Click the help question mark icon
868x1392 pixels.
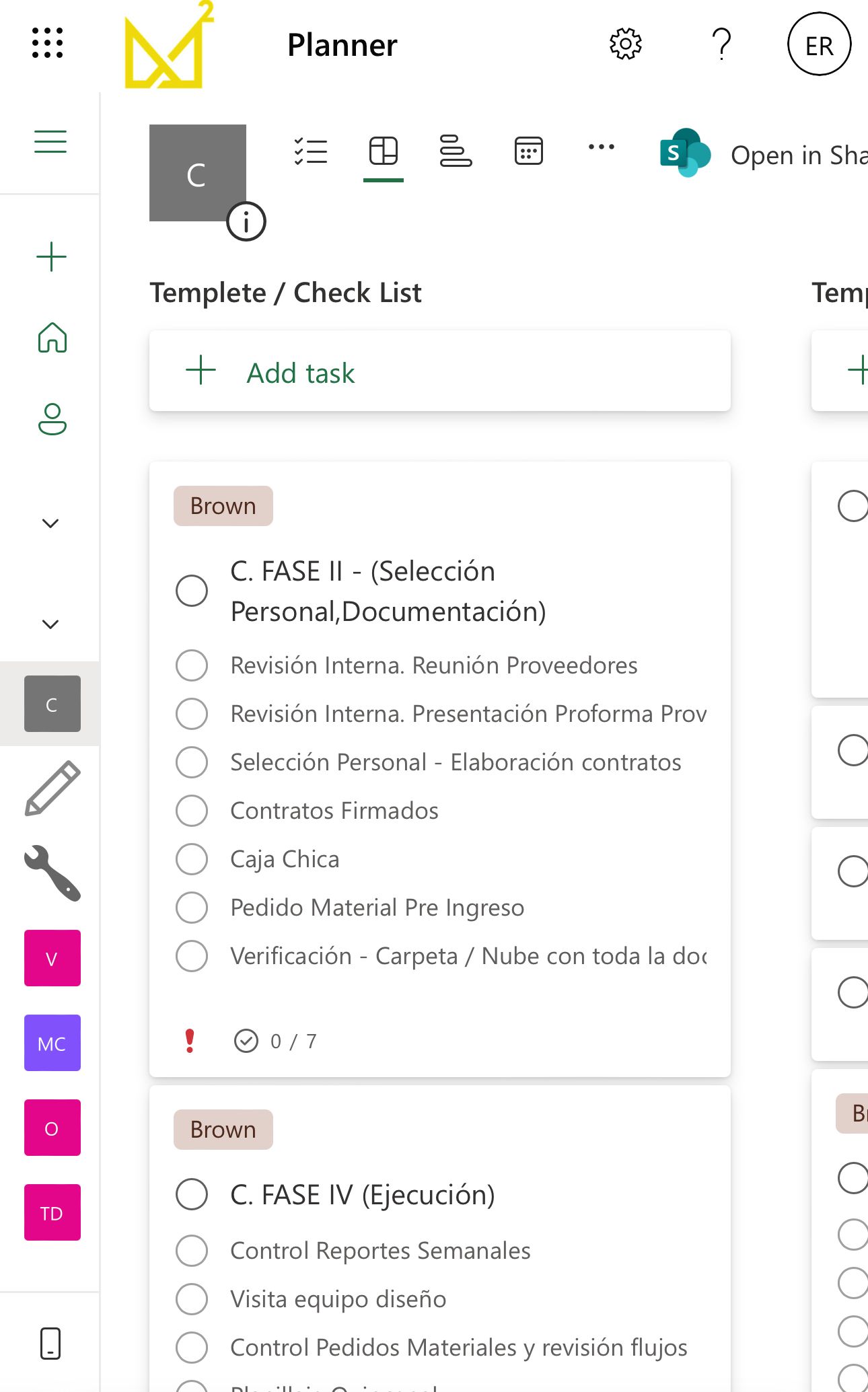coord(721,45)
